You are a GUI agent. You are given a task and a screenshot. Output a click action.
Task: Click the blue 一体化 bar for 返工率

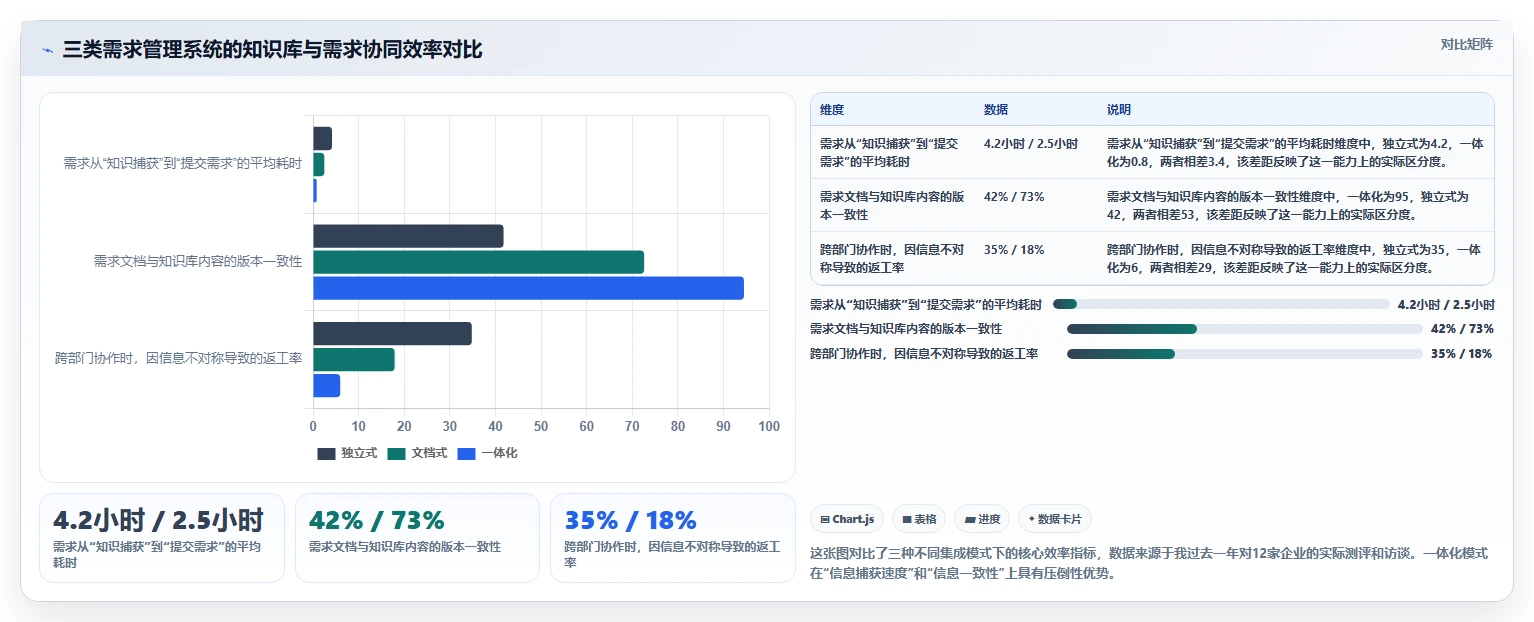coord(327,386)
